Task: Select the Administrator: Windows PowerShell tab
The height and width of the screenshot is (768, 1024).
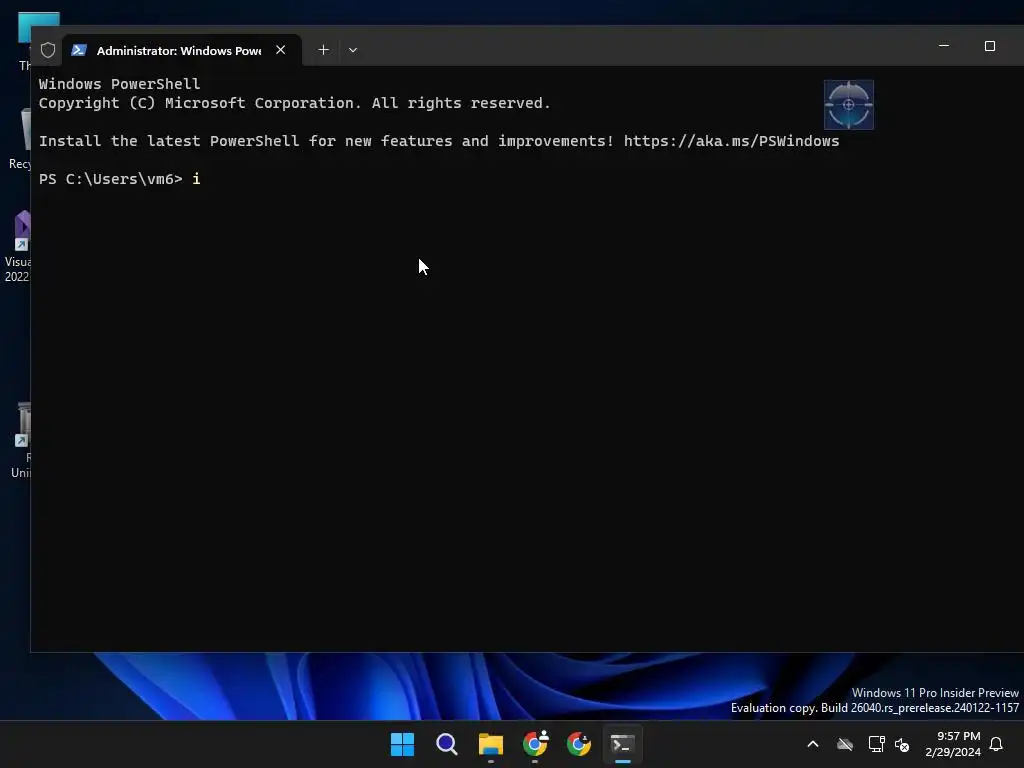Action: tap(182, 50)
